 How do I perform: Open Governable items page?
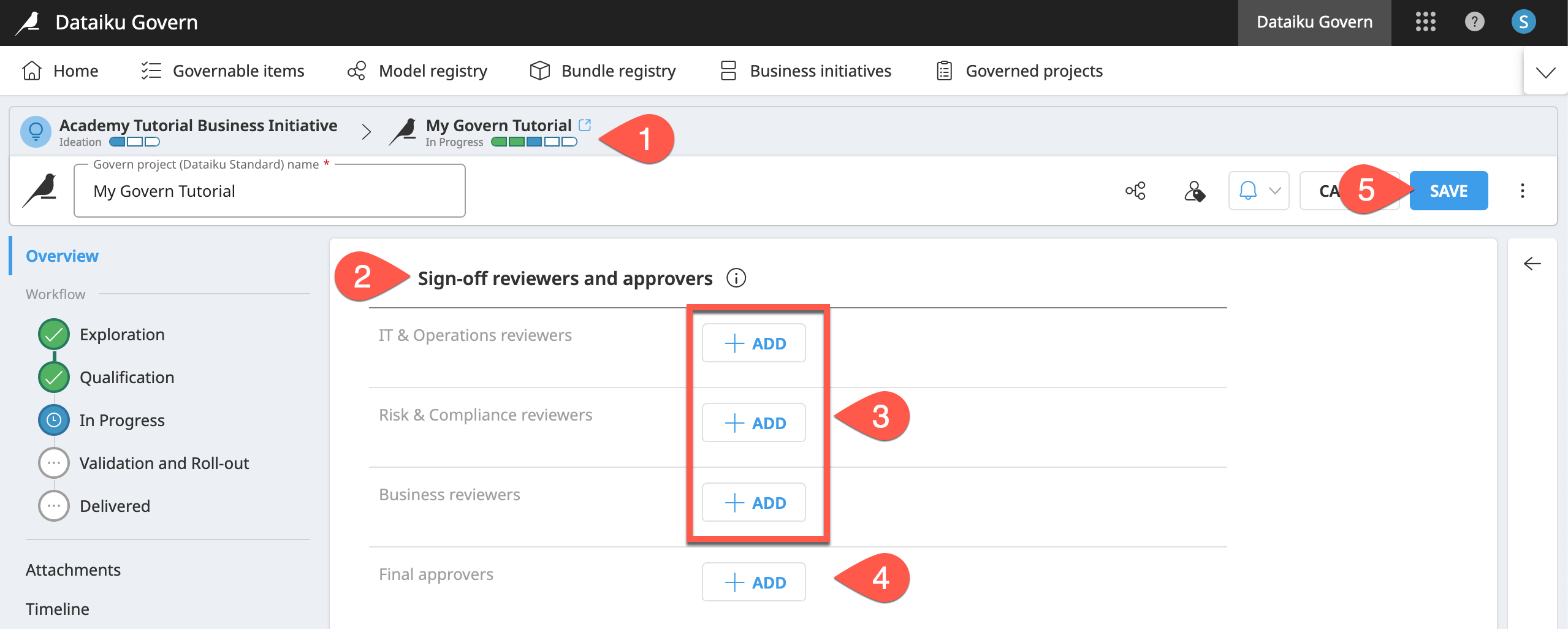223,71
